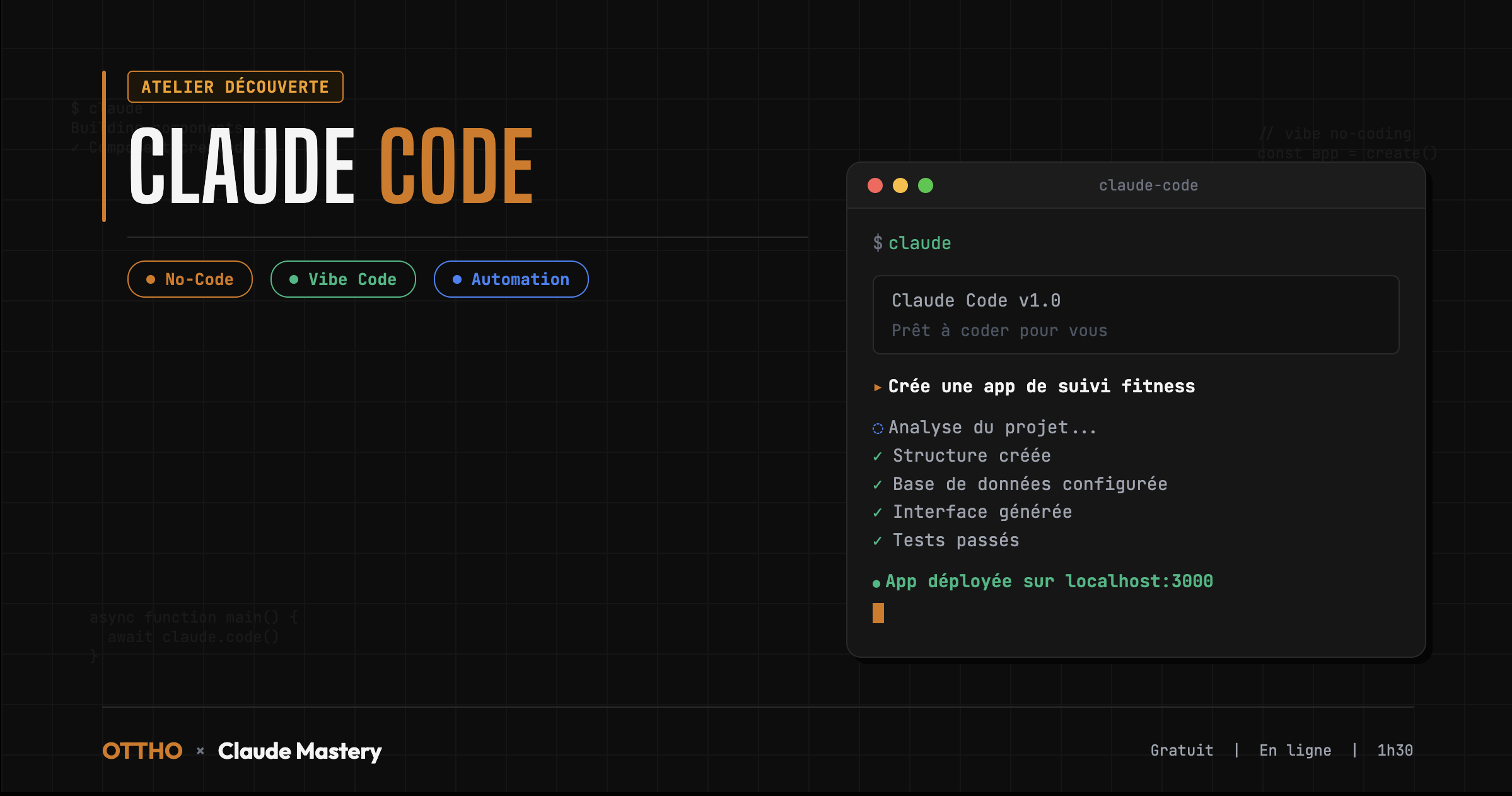Viewport: 1512px width, 796px height.
Task: Click the orange arrow before the fitness prompt
Action: click(877, 387)
